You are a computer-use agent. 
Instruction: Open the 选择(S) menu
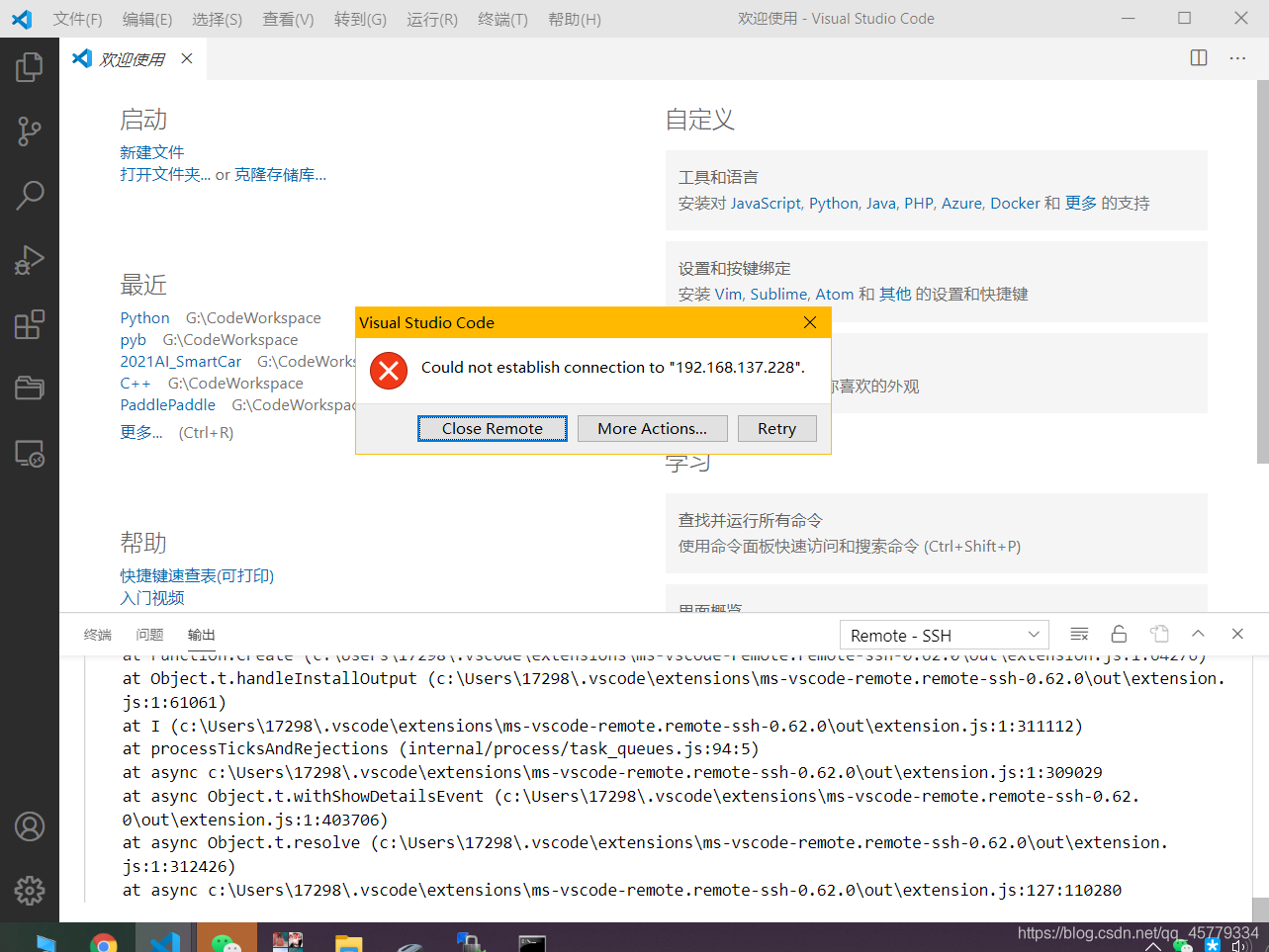pyautogui.click(x=217, y=19)
